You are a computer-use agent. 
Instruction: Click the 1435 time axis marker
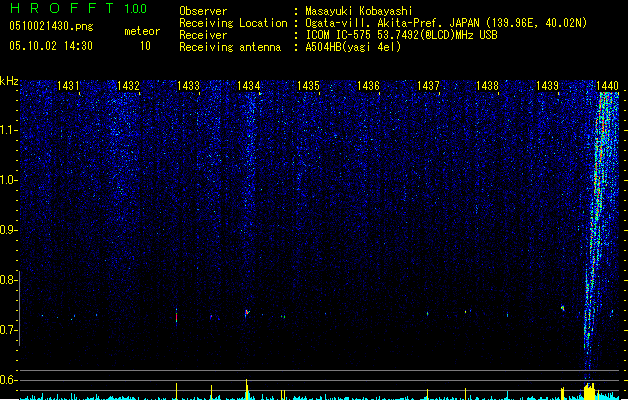click(308, 86)
